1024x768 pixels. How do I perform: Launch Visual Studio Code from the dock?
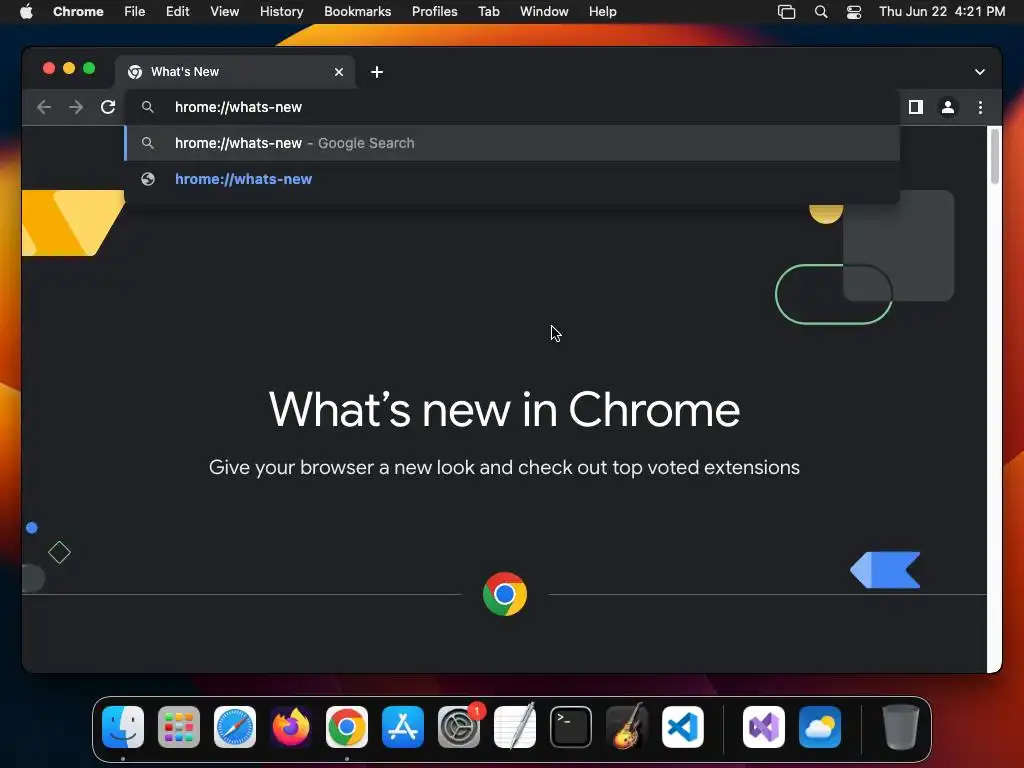pyautogui.click(x=682, y=727)
